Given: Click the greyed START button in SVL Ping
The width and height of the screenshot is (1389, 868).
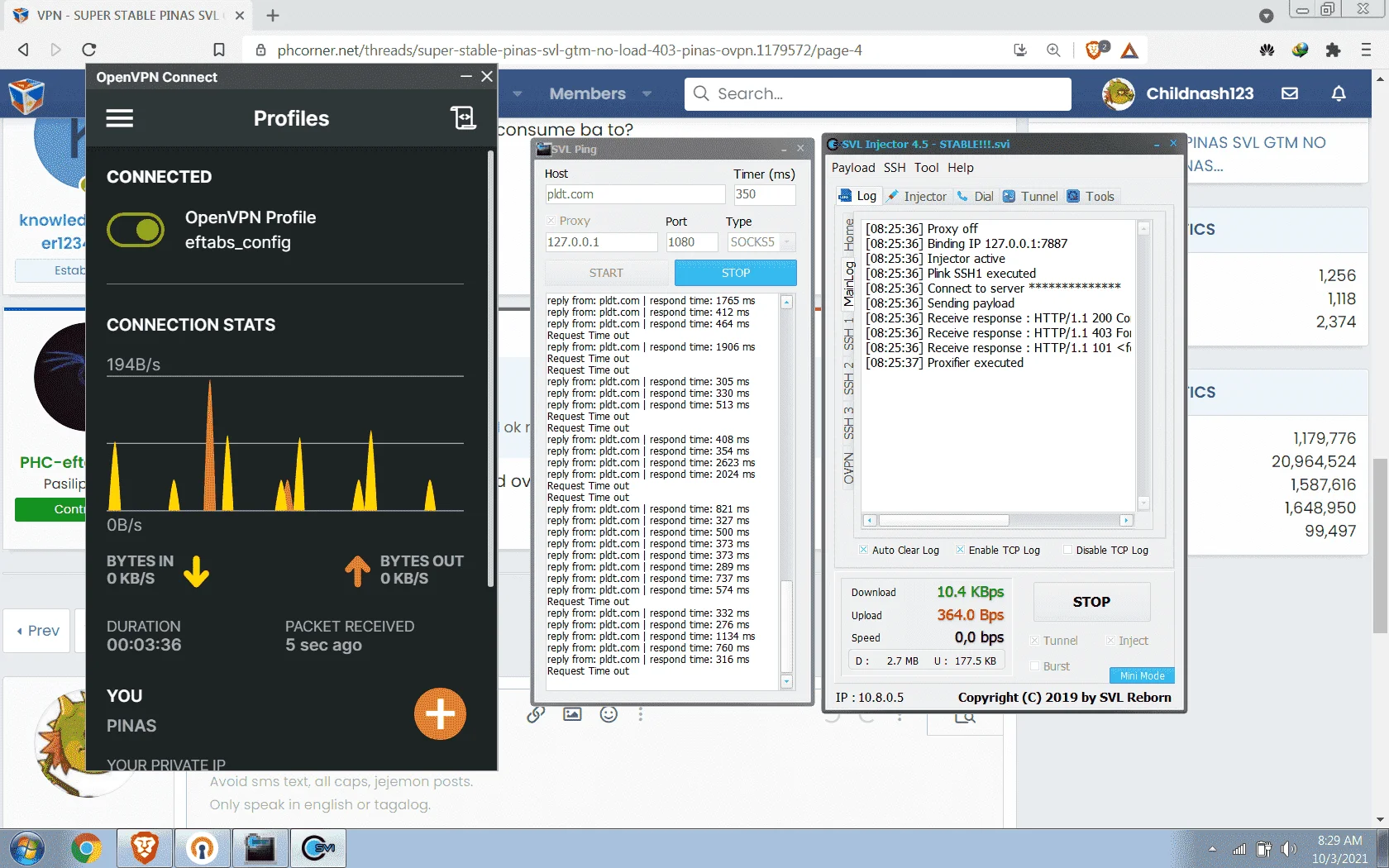Looking at the screenshot, I should (x=606, y=273).
